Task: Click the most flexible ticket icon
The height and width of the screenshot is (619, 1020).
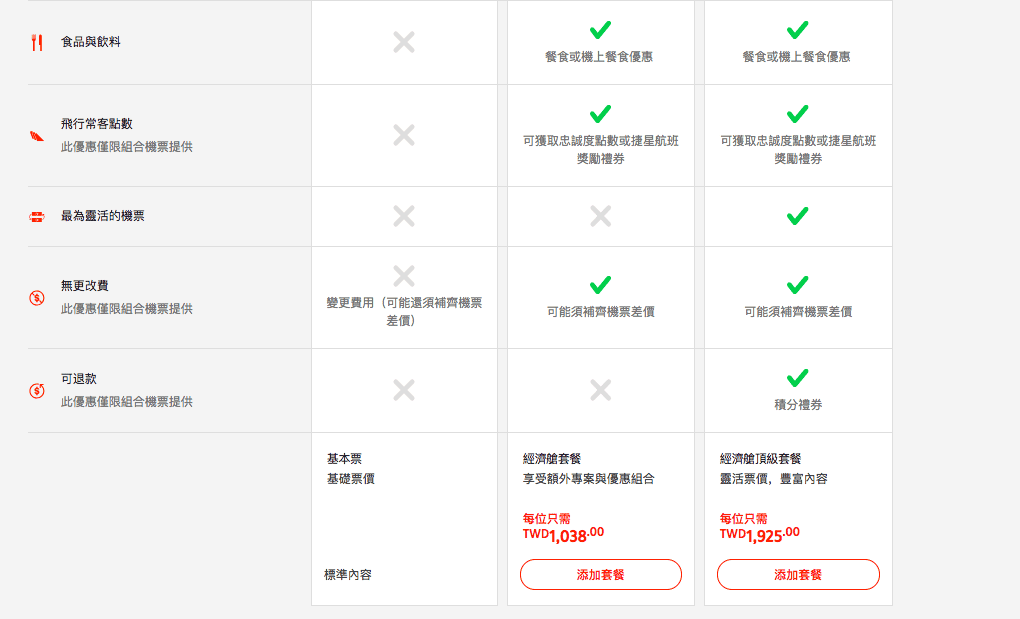Action: tap(37, 217)
